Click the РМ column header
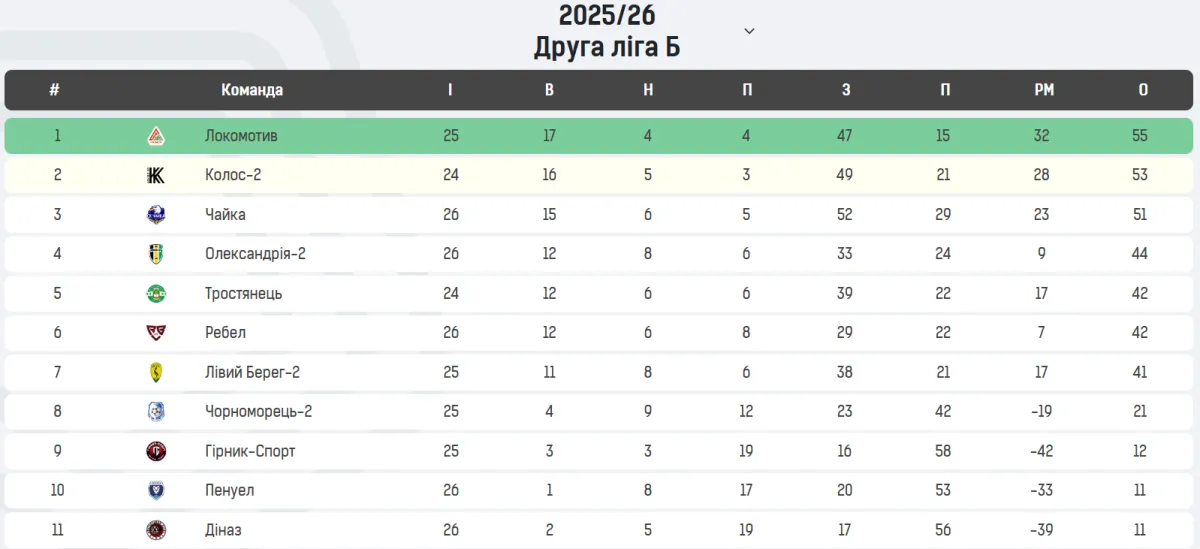The height and width of the screenshot is (549, 1200). pyautogui.click(x=1044, y=90)
